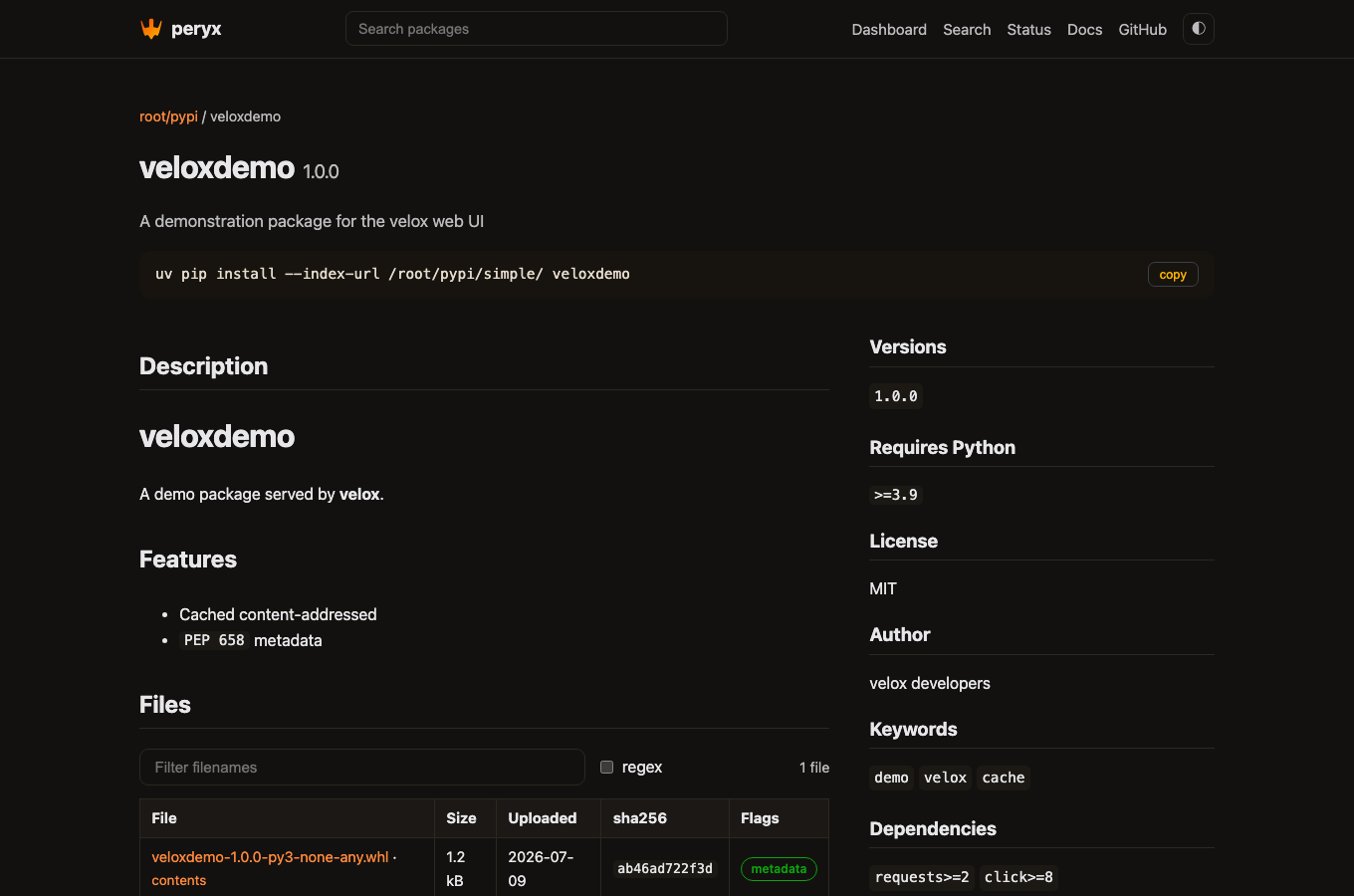The width and height of the screenshot is (1354, 896).
Task: Enable the regex checkbox
Action: pos(606,767)
